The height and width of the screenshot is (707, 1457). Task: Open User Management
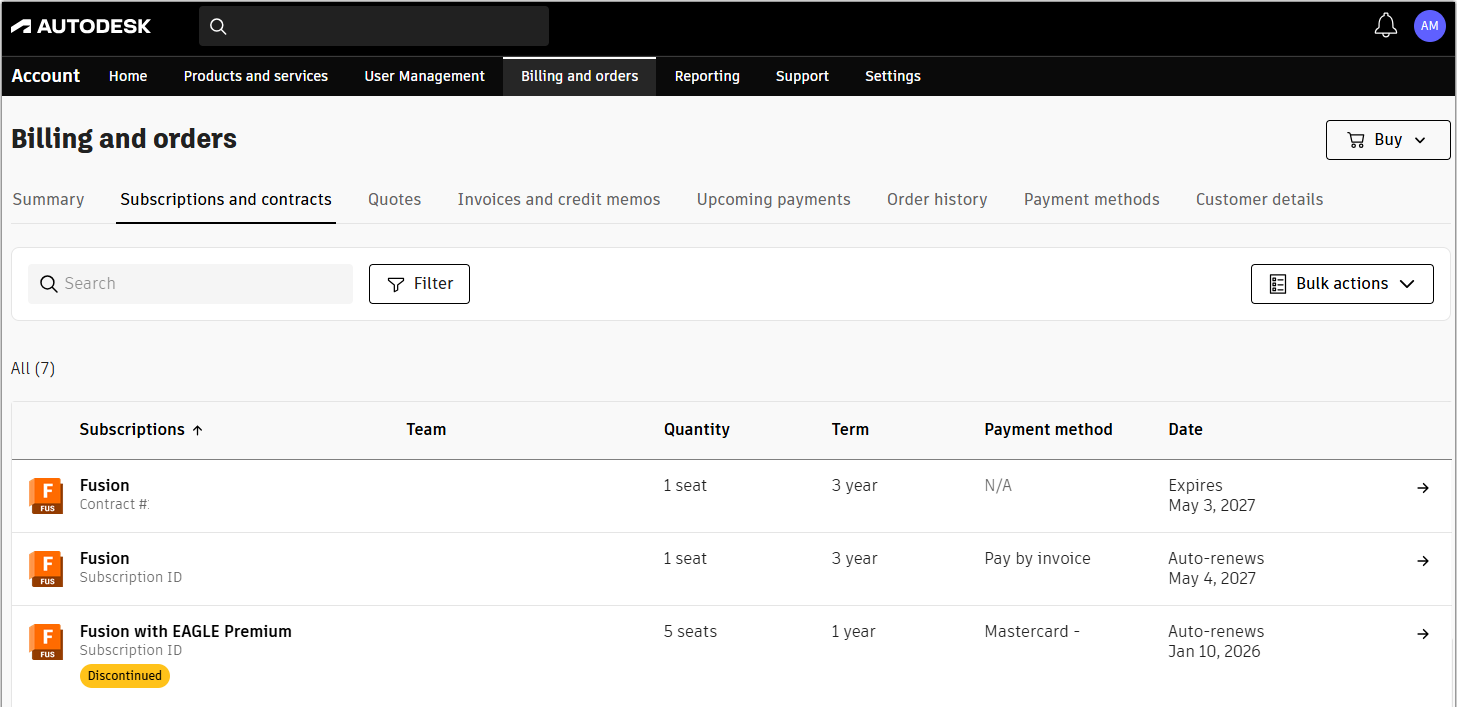coord(424,76)
